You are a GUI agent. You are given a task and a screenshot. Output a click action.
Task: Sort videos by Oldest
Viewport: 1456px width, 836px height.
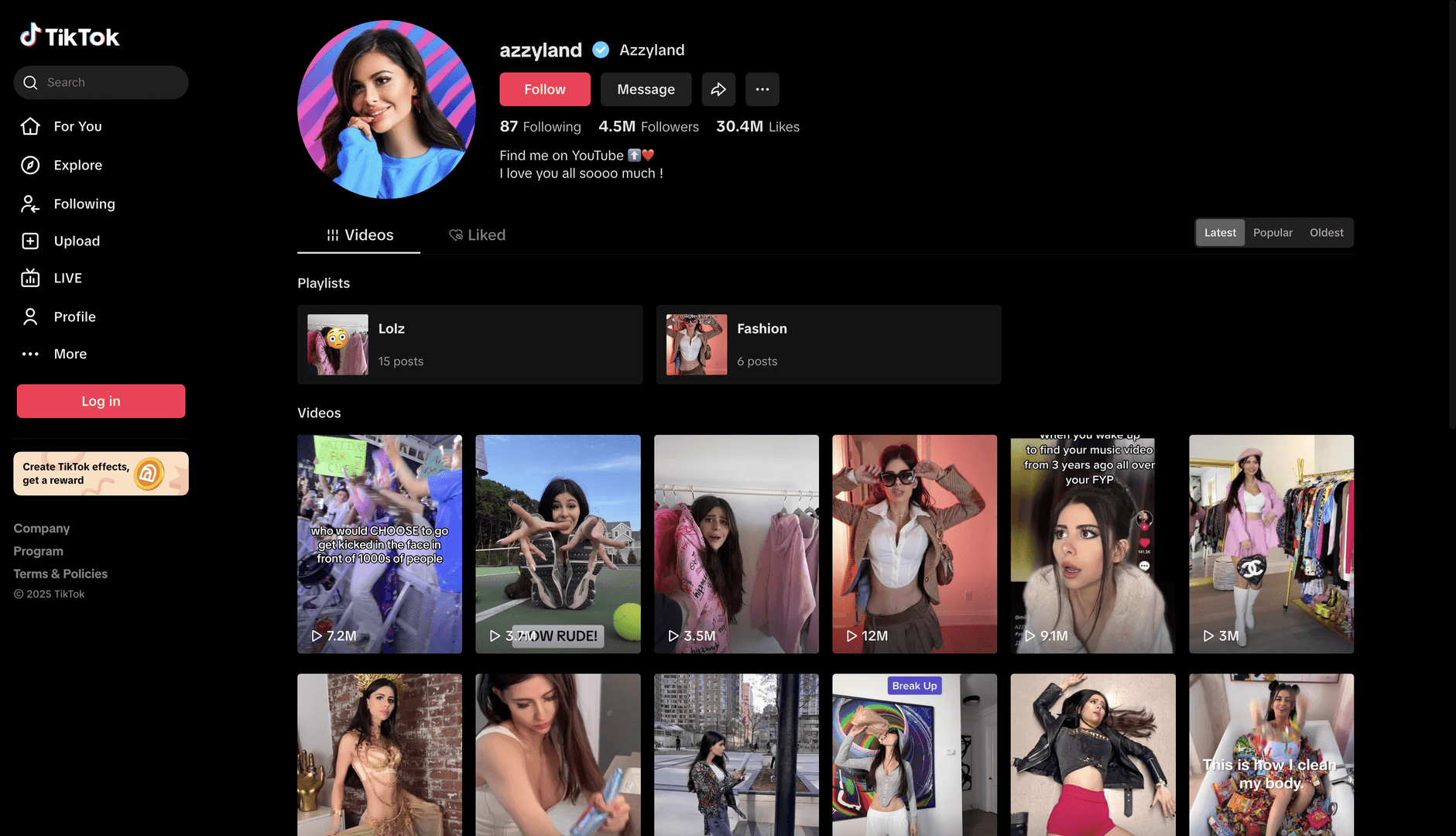1326,232
